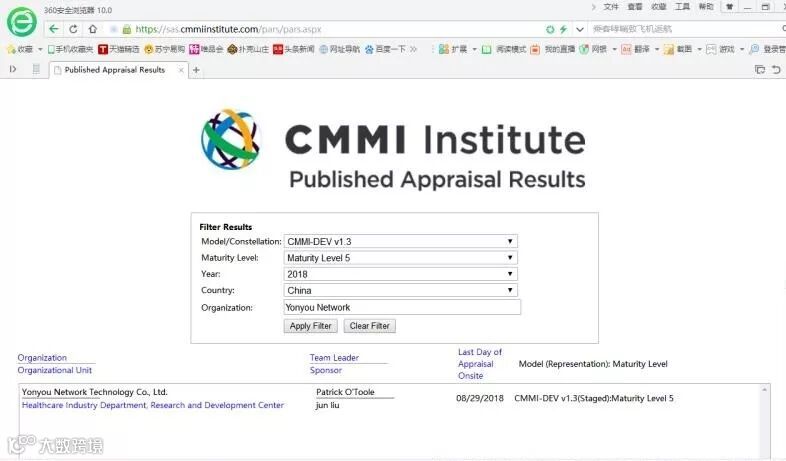
Task: Open the 网址导航 bookmark
Action: tap(339, 49)
